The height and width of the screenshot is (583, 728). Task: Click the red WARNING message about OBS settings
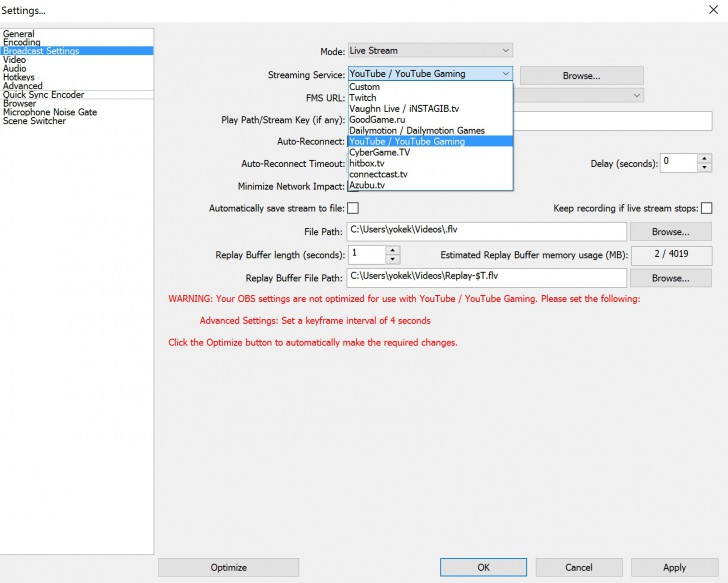[x=404, y=299]
